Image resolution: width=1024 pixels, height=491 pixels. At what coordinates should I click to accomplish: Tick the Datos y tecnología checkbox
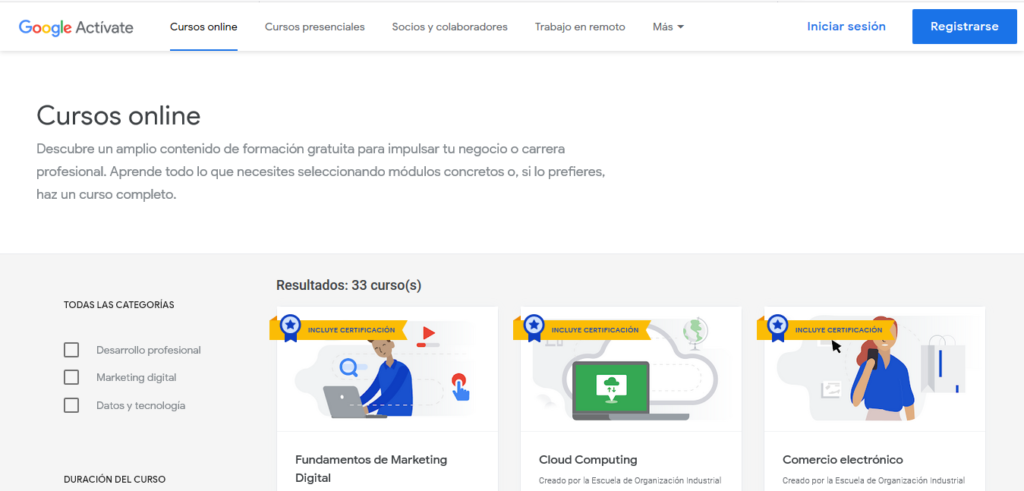pyautogui.click(x=71, y=405)
